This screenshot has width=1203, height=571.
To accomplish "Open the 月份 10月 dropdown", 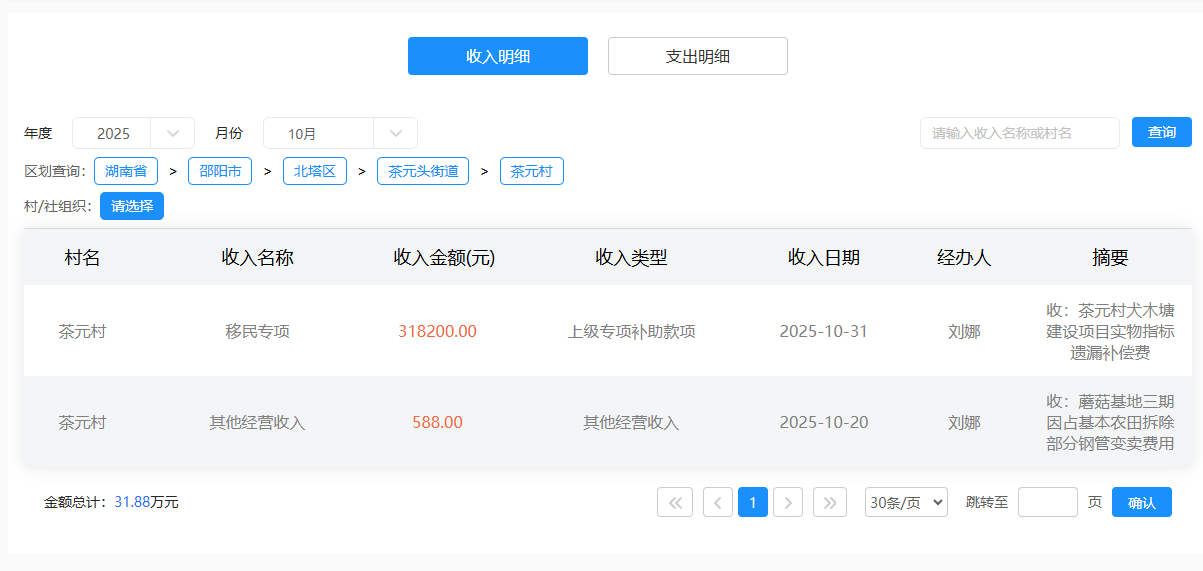I will 340,133.
